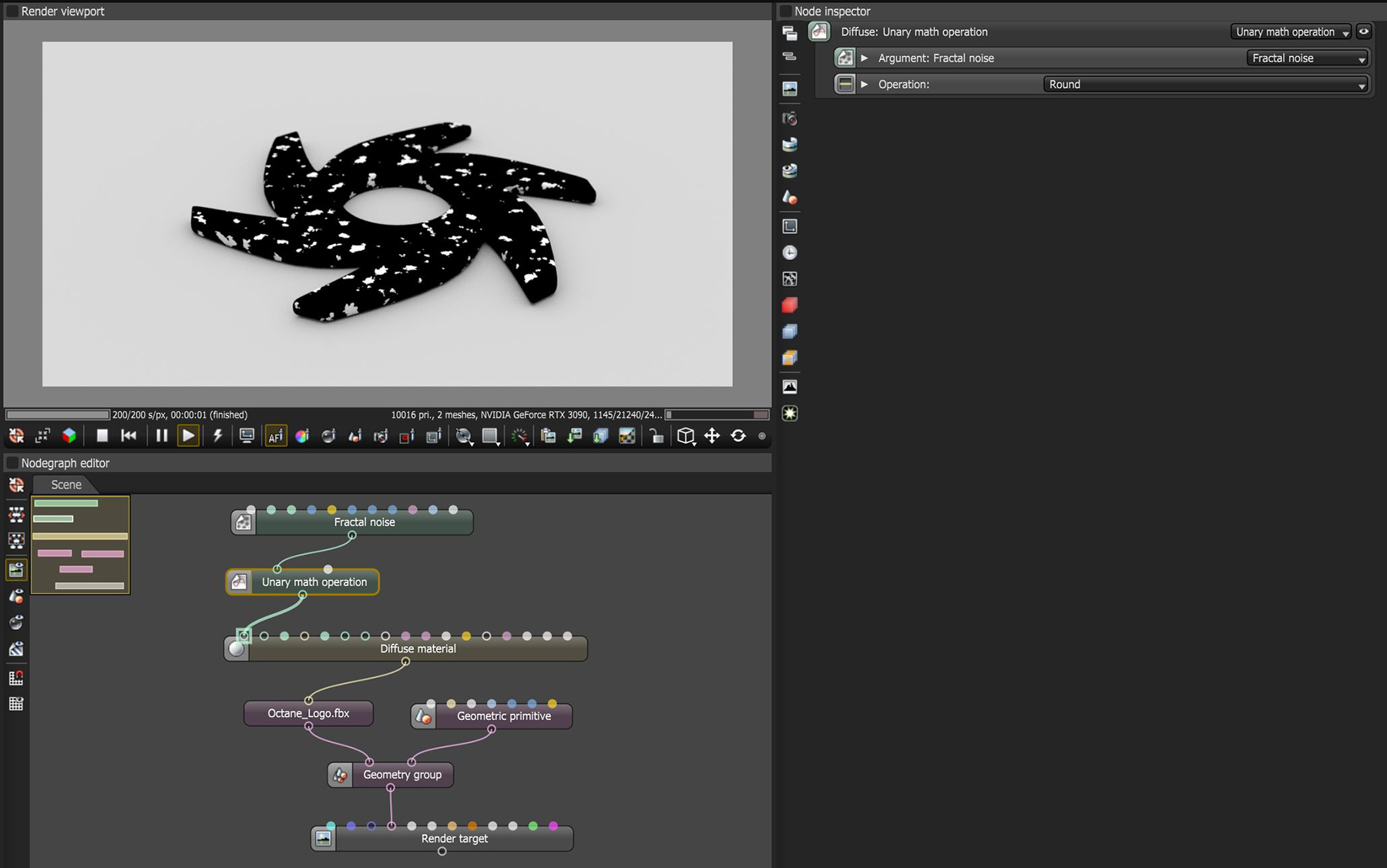Click the recenter view icon in render toolbar
This screenshot has width=1387, height=868.
tap(16, 436)
